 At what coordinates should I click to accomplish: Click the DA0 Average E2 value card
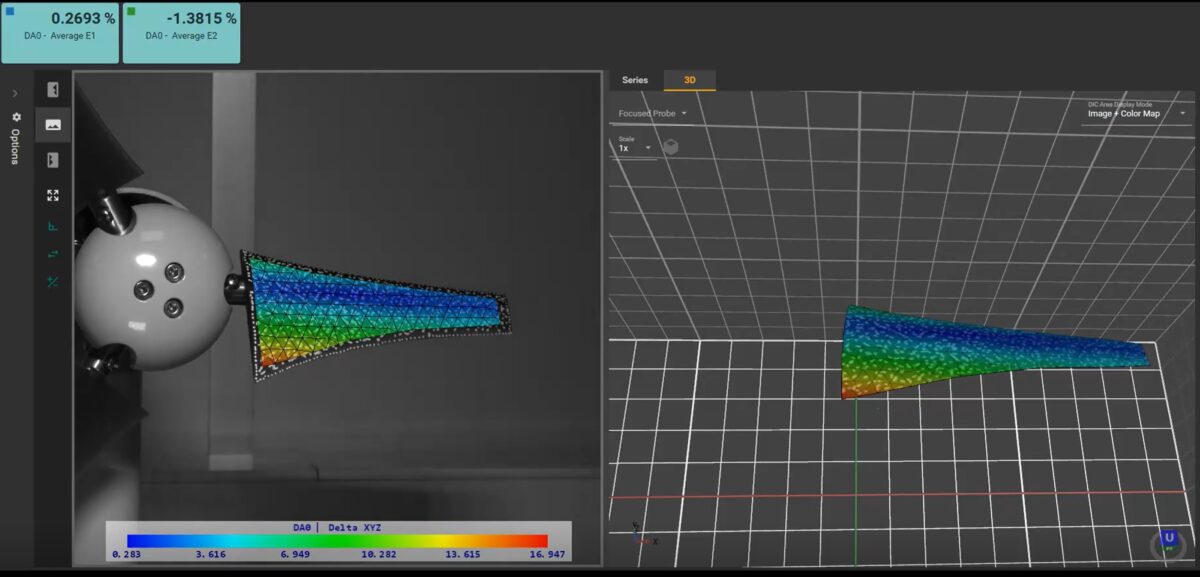(x=181, y=32)
